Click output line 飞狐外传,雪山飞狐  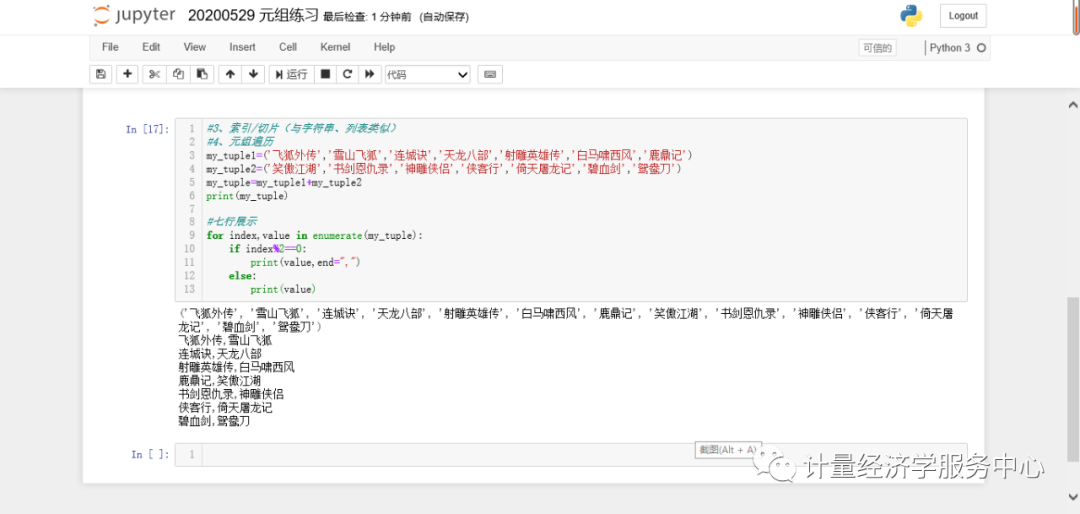(x=225, y=340)
